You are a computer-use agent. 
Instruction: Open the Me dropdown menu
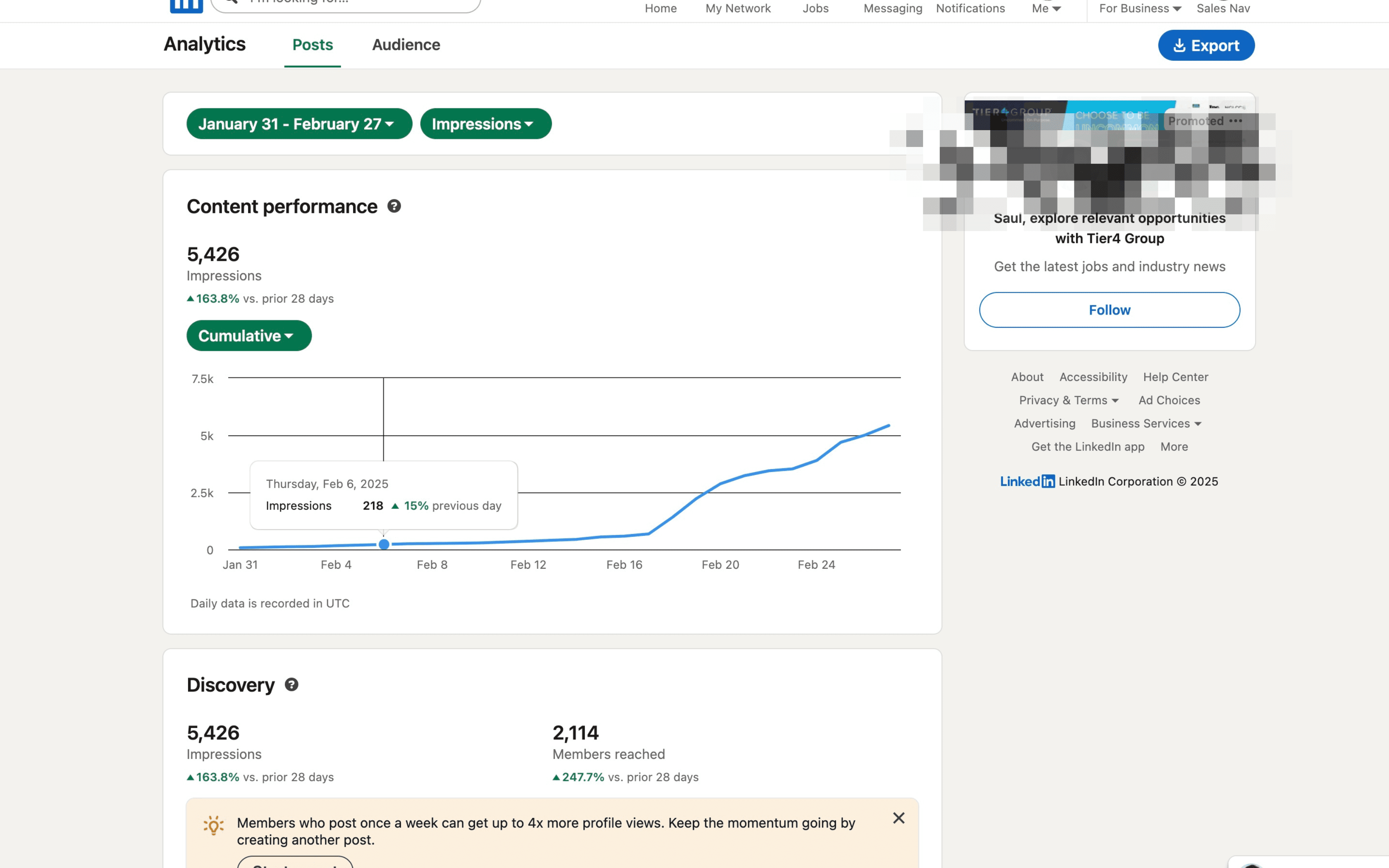coord(1046,8)
